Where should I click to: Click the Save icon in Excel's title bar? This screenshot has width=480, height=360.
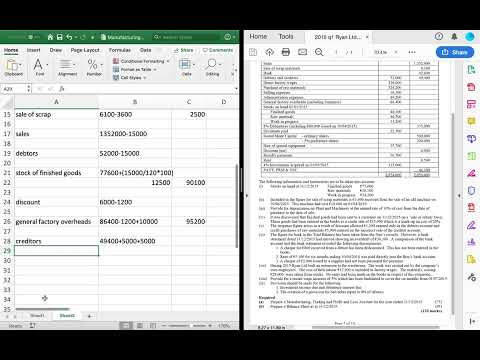(60, 37)
